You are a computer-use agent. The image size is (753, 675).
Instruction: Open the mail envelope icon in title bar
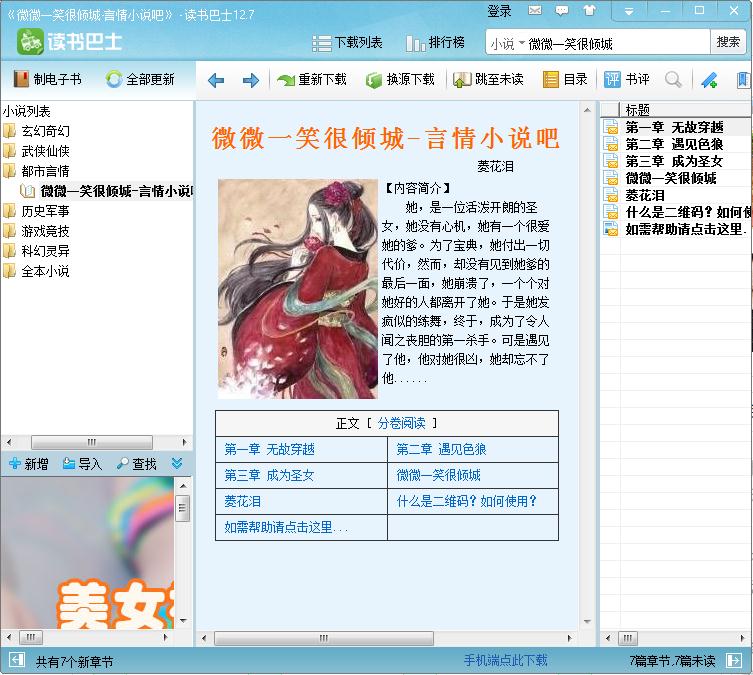coord(534,11)
